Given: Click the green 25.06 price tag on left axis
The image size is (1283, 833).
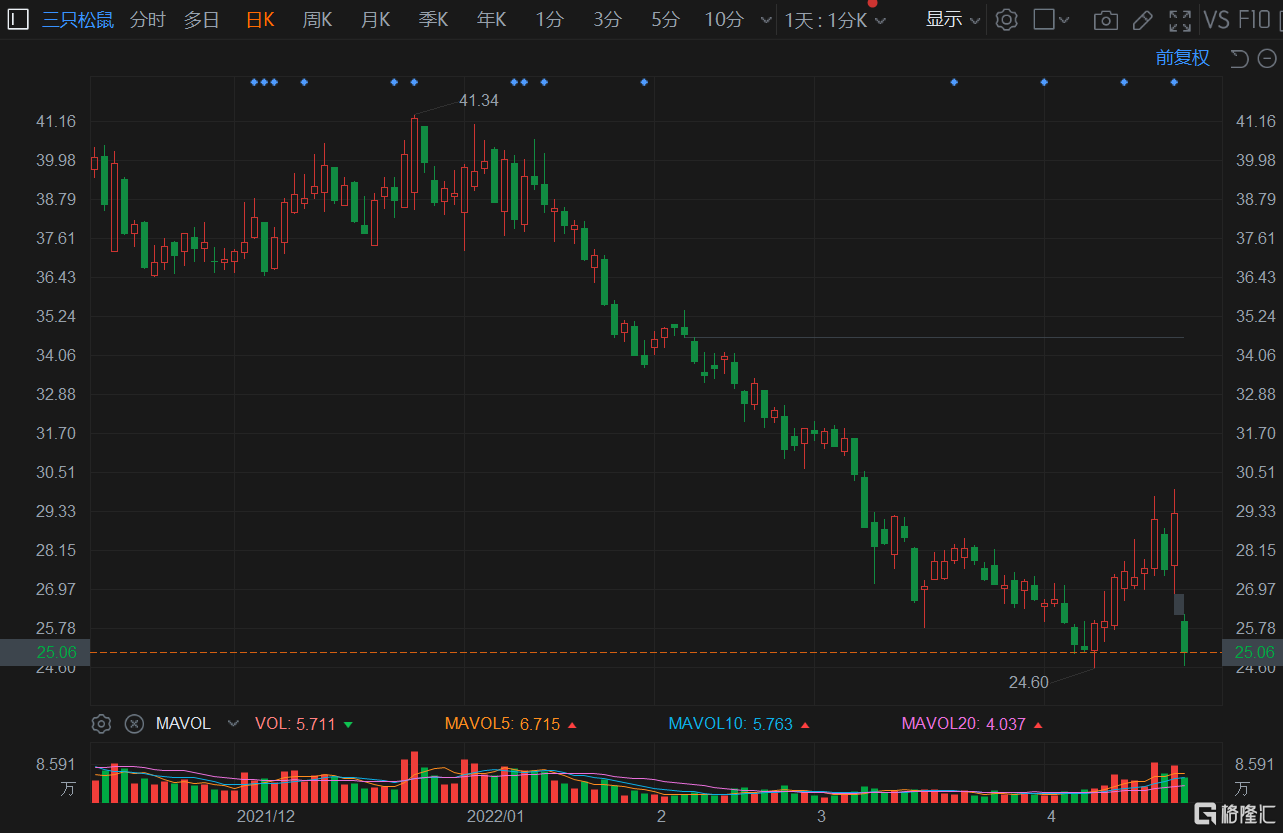Looking at the screenshot, I should click(45, 652).
